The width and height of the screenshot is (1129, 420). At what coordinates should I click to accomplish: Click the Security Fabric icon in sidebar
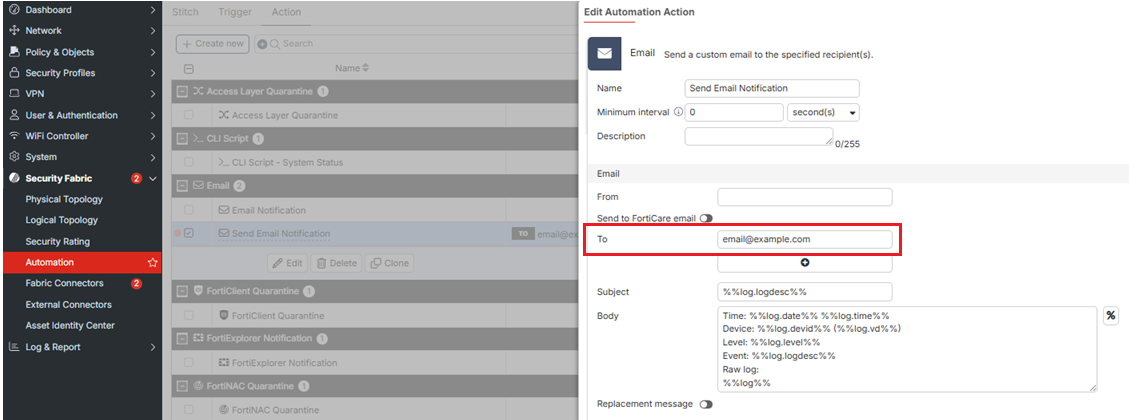pyautogui.click(x=14, y=179)
